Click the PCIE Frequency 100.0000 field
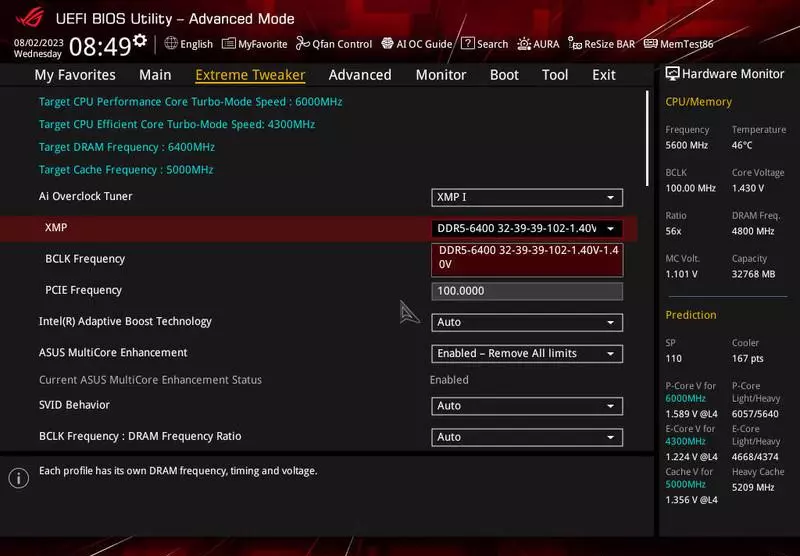 pos(527,291)
